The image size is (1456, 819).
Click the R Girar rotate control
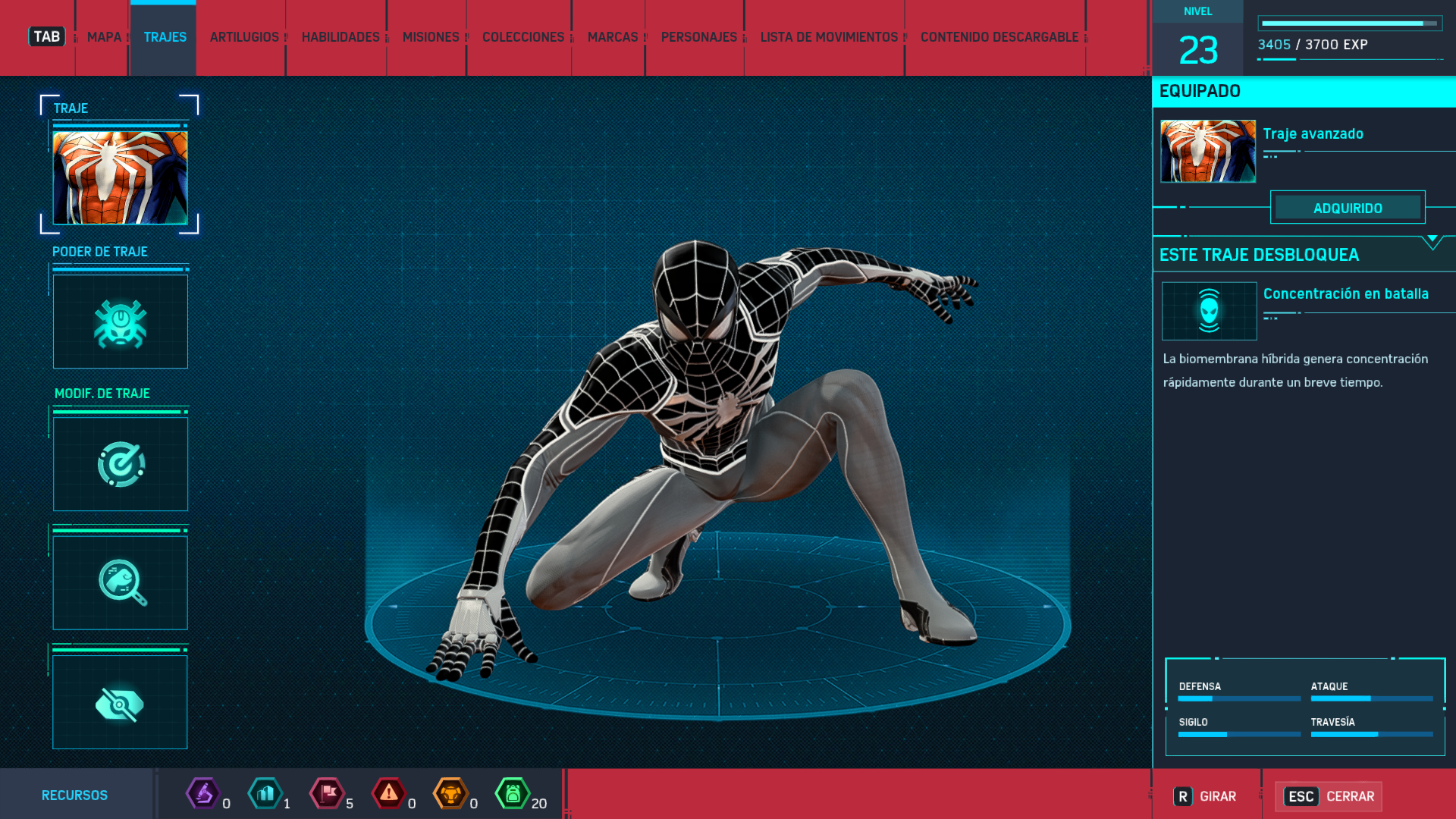(x=1205, y=796)
